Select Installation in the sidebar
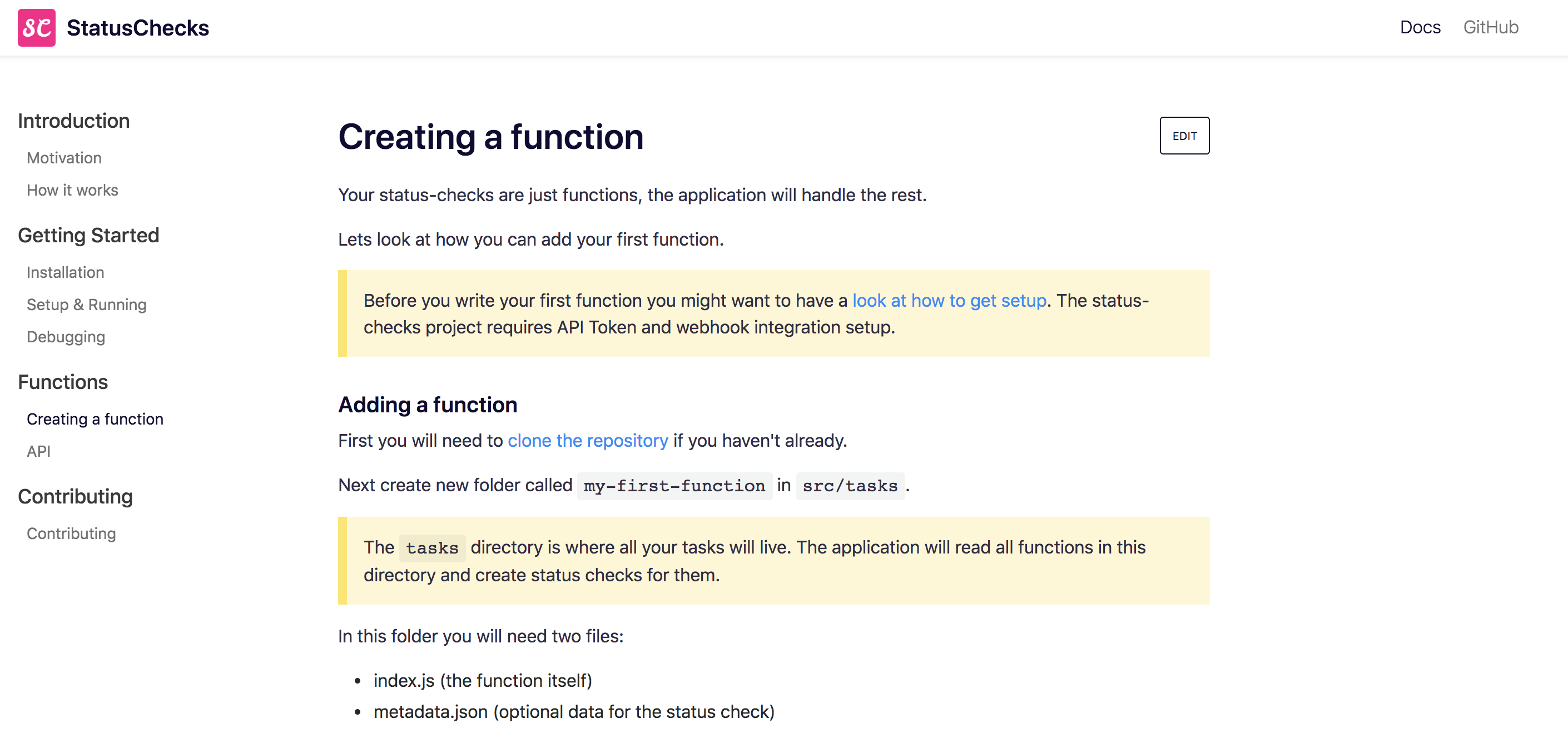 pos(65,272)
